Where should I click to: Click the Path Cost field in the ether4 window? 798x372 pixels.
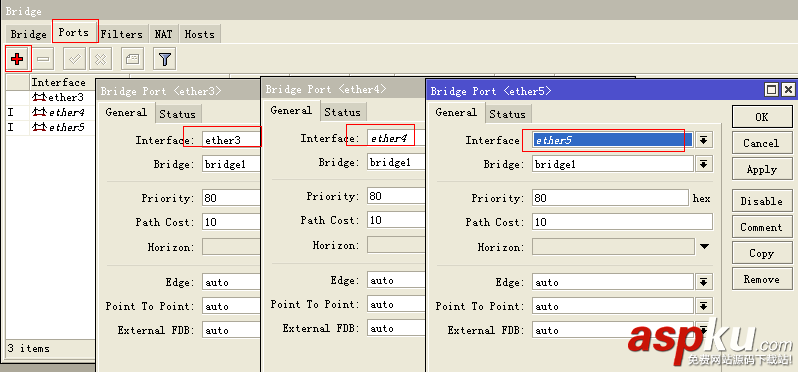click(x=396, y=220)
